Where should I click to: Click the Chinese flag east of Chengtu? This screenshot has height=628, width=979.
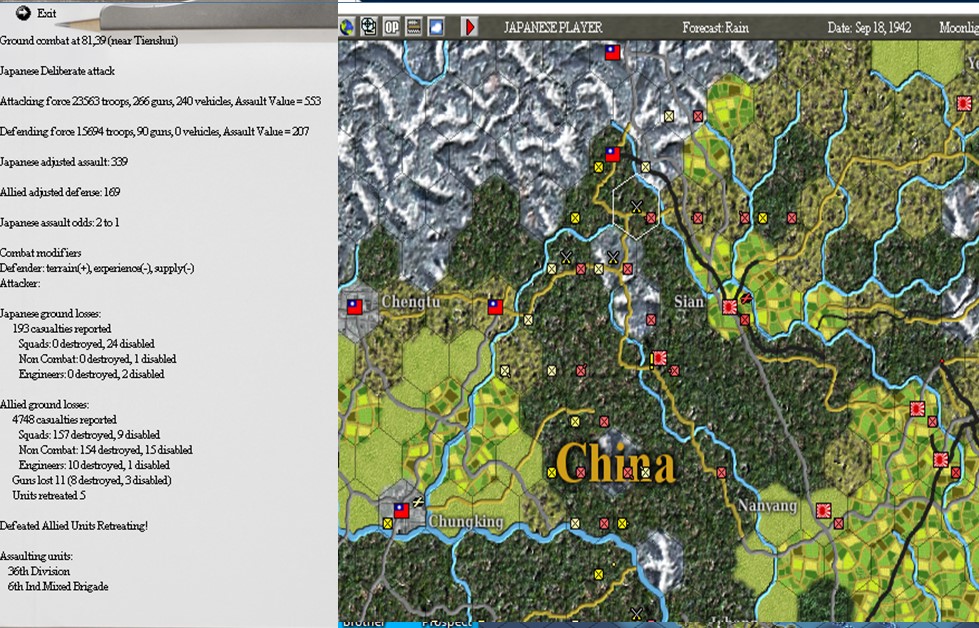pyautogui.click(x=495, y=307)
